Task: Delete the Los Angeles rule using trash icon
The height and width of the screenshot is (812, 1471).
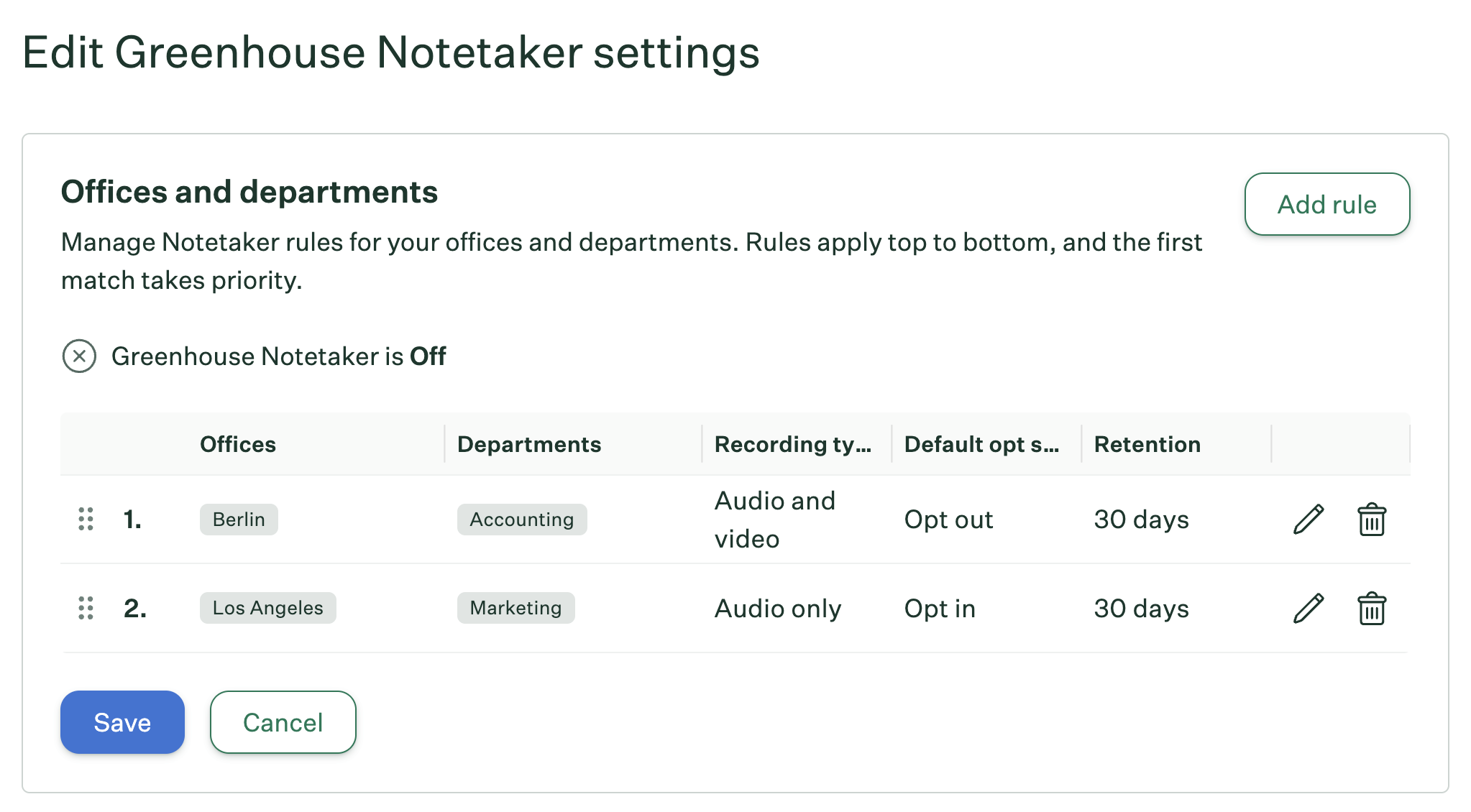Action: [x=1372, y=609]
